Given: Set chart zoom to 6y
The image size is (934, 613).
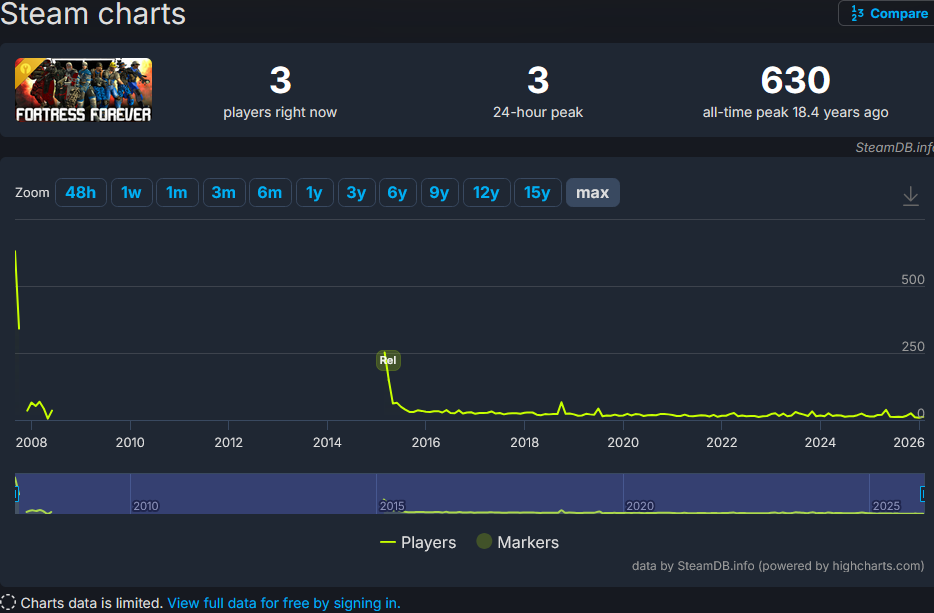Looking at the screenshot, I should (x=397, y=192).
